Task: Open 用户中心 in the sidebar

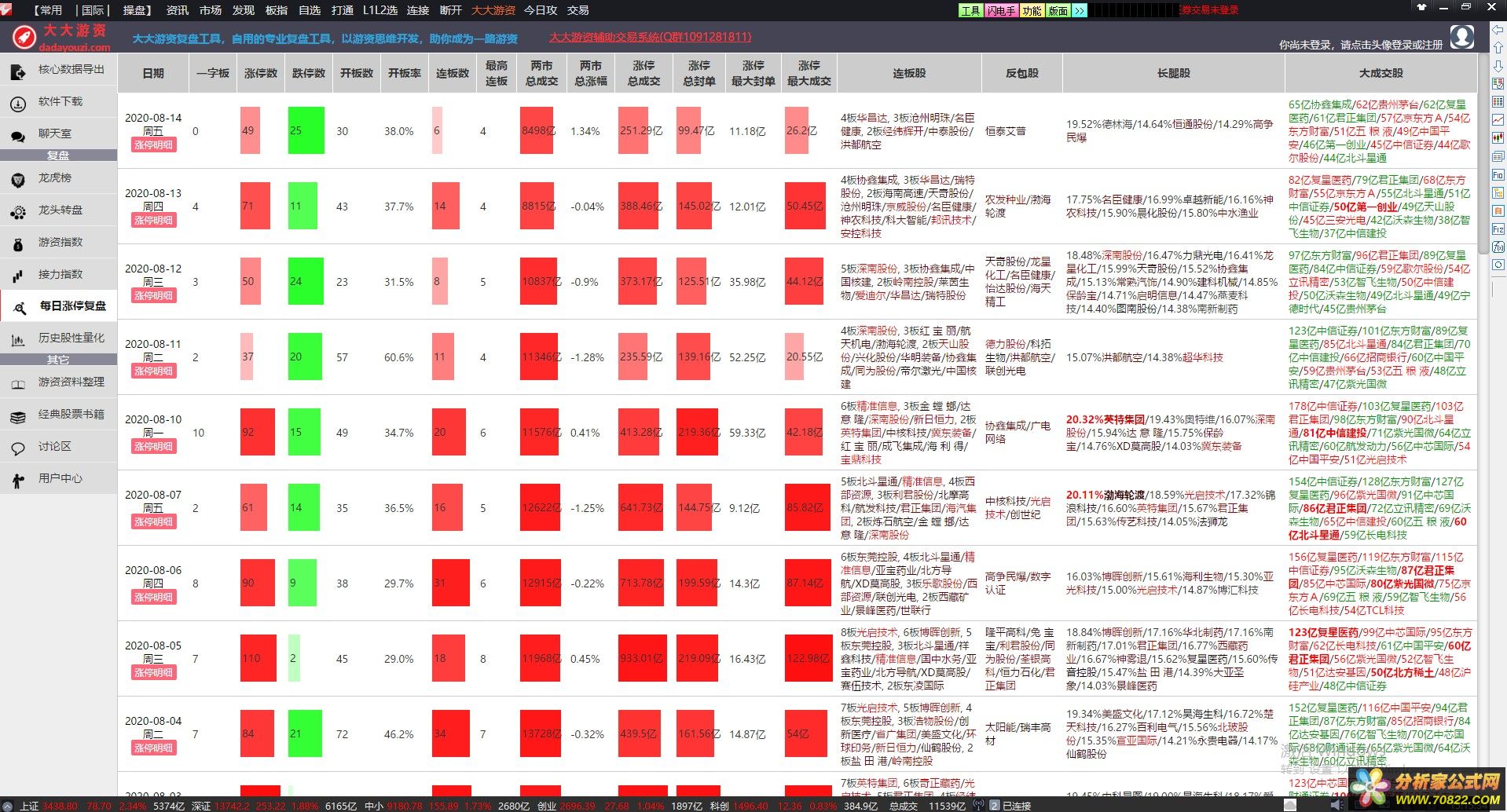Action: point(59,478)
